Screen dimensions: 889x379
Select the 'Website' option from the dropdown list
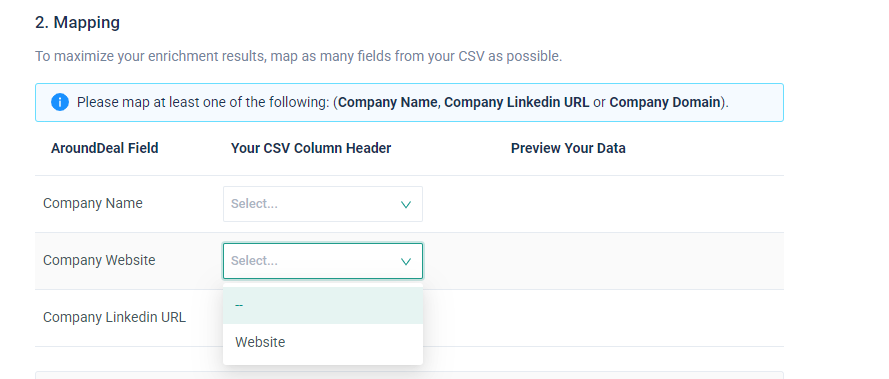(x=323, y=342)
